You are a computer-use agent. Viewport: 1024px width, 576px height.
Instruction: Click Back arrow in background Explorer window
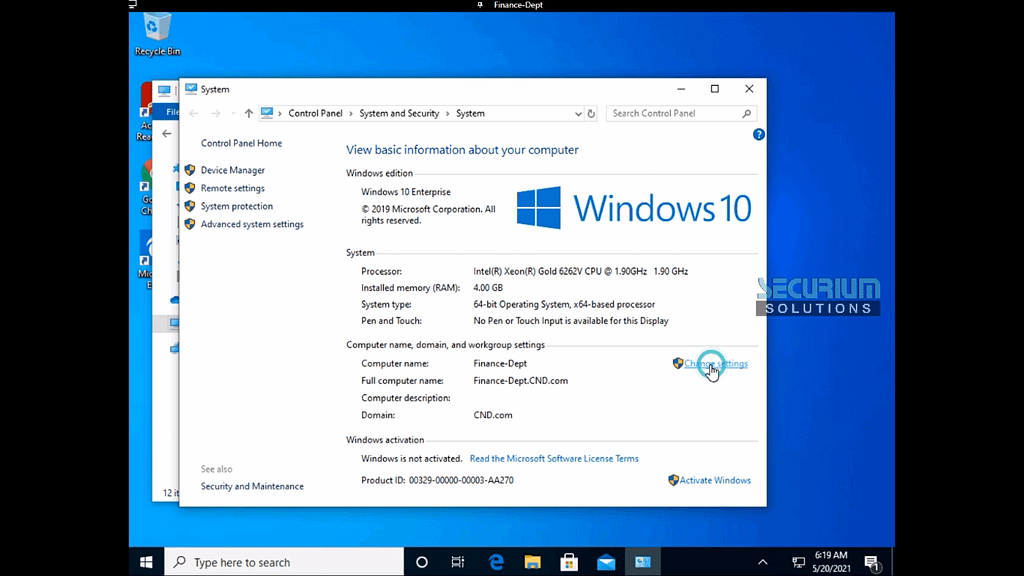[167, 134]
